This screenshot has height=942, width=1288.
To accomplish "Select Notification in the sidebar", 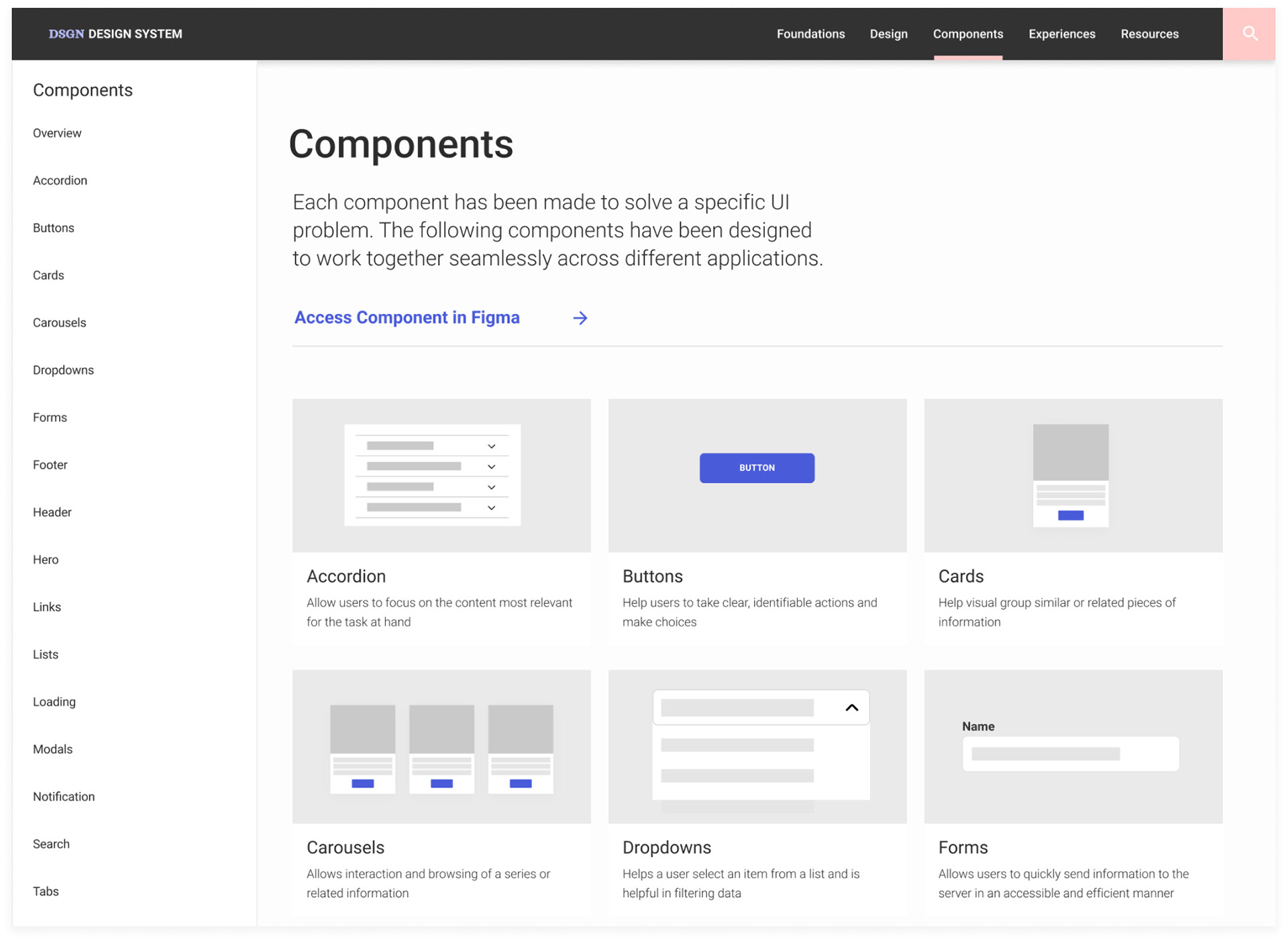I will [64, 796].
